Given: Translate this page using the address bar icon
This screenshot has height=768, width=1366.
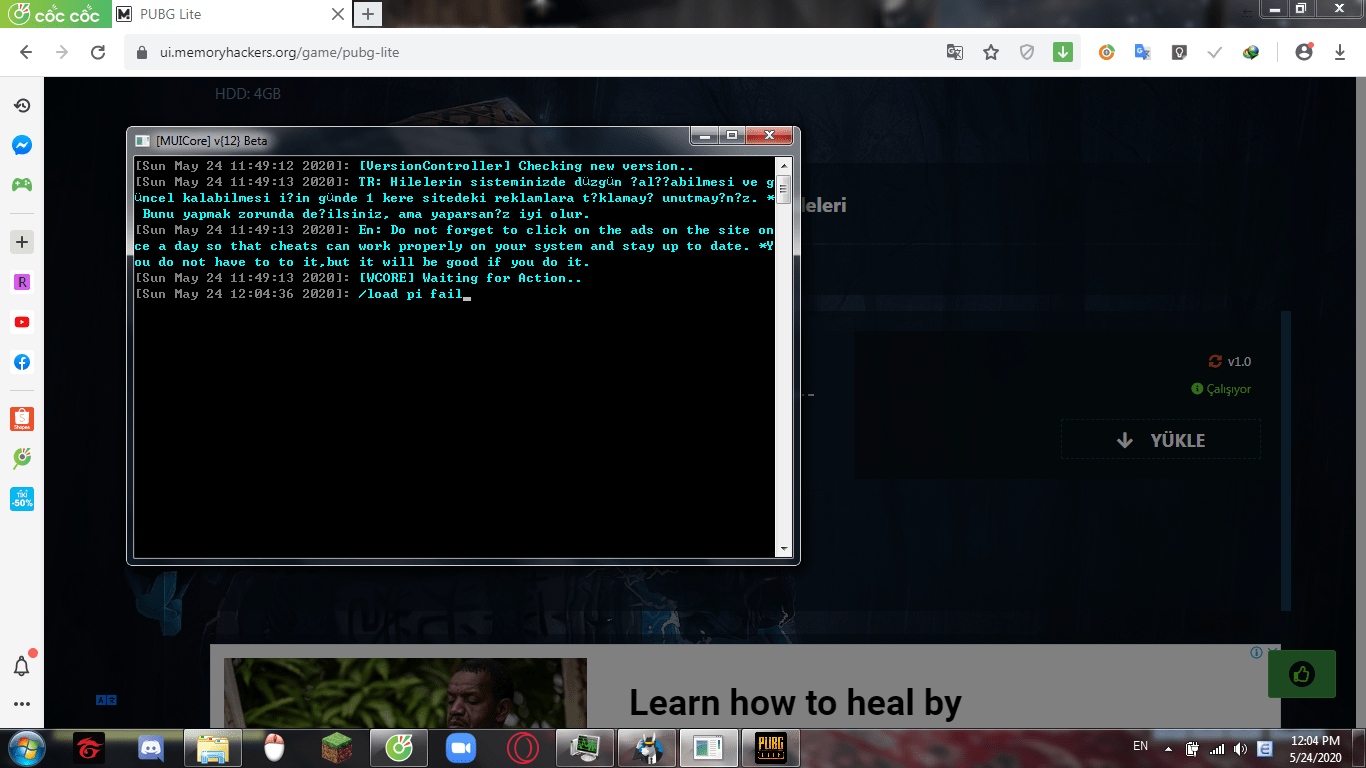Looking at the screenshot, I should pyautogui.click(x=955, y=52).
